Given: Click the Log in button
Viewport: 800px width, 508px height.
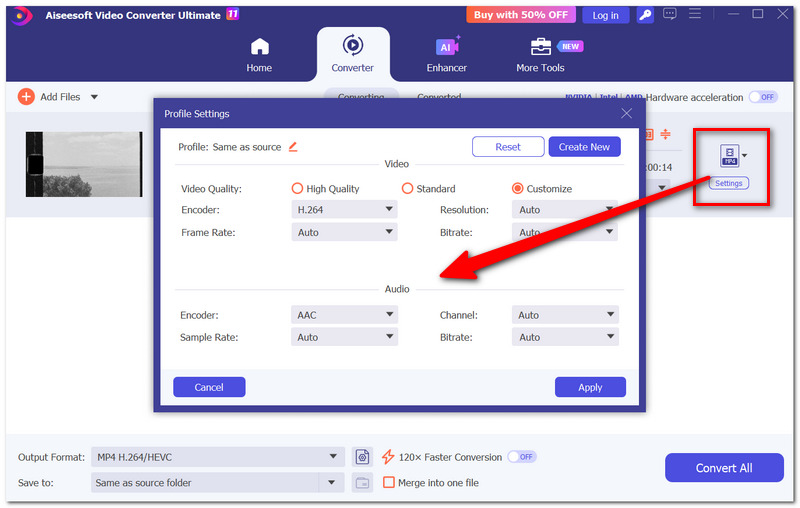Looking at the screenshot, I should (x=605, y=15).
